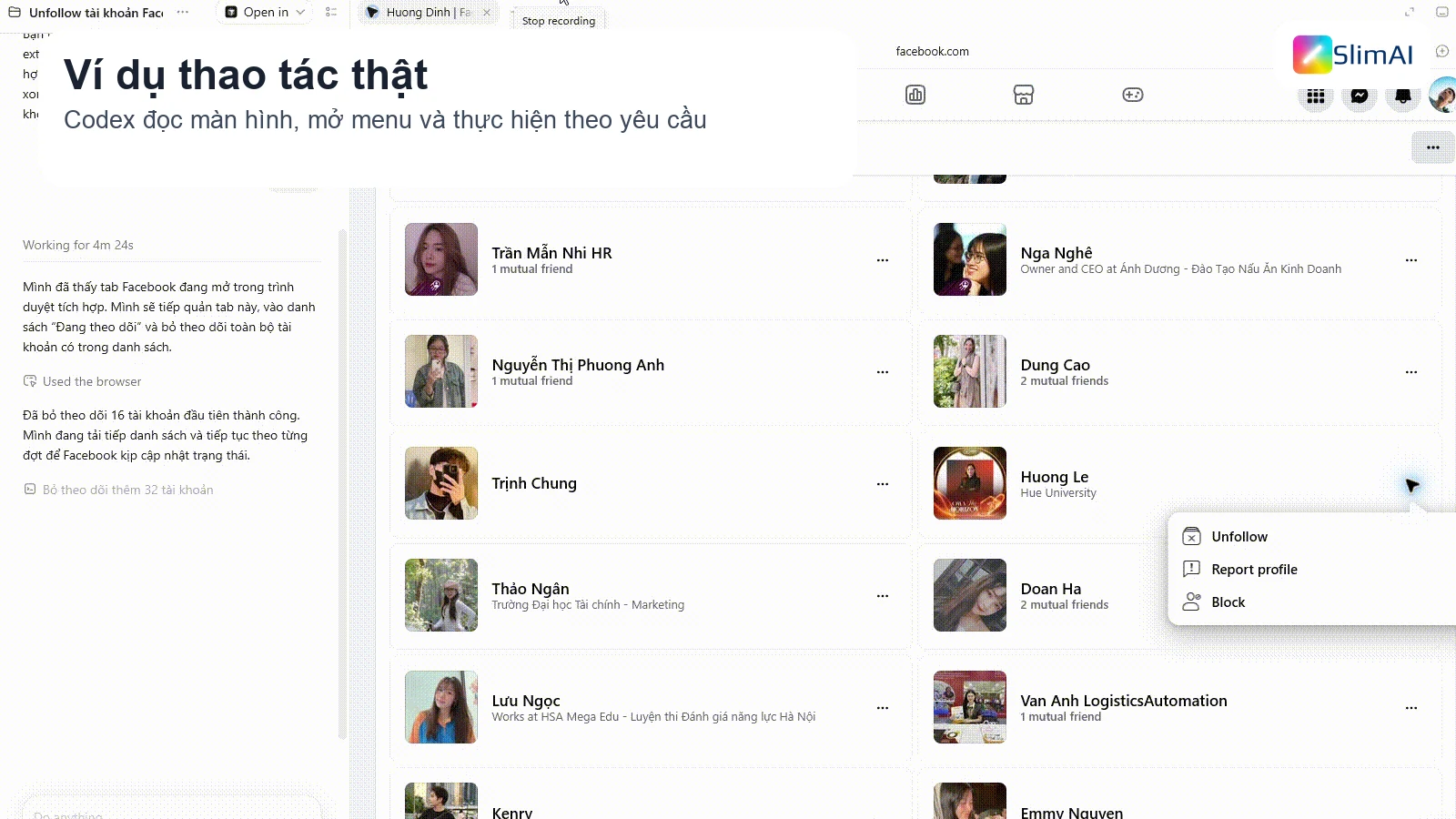Open Trịnh Chung's profile photo
Image resolution: width=1456 pixels, height=819 pixels.
(x=441, y=483)
